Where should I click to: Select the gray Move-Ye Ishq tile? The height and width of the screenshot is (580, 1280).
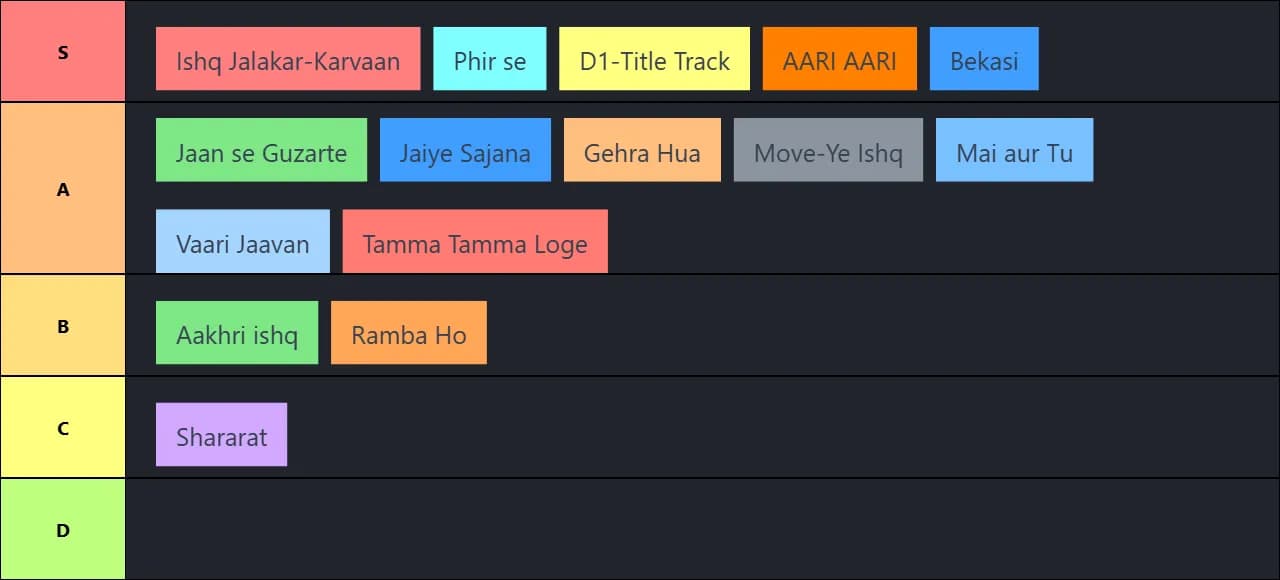point(828,148)
